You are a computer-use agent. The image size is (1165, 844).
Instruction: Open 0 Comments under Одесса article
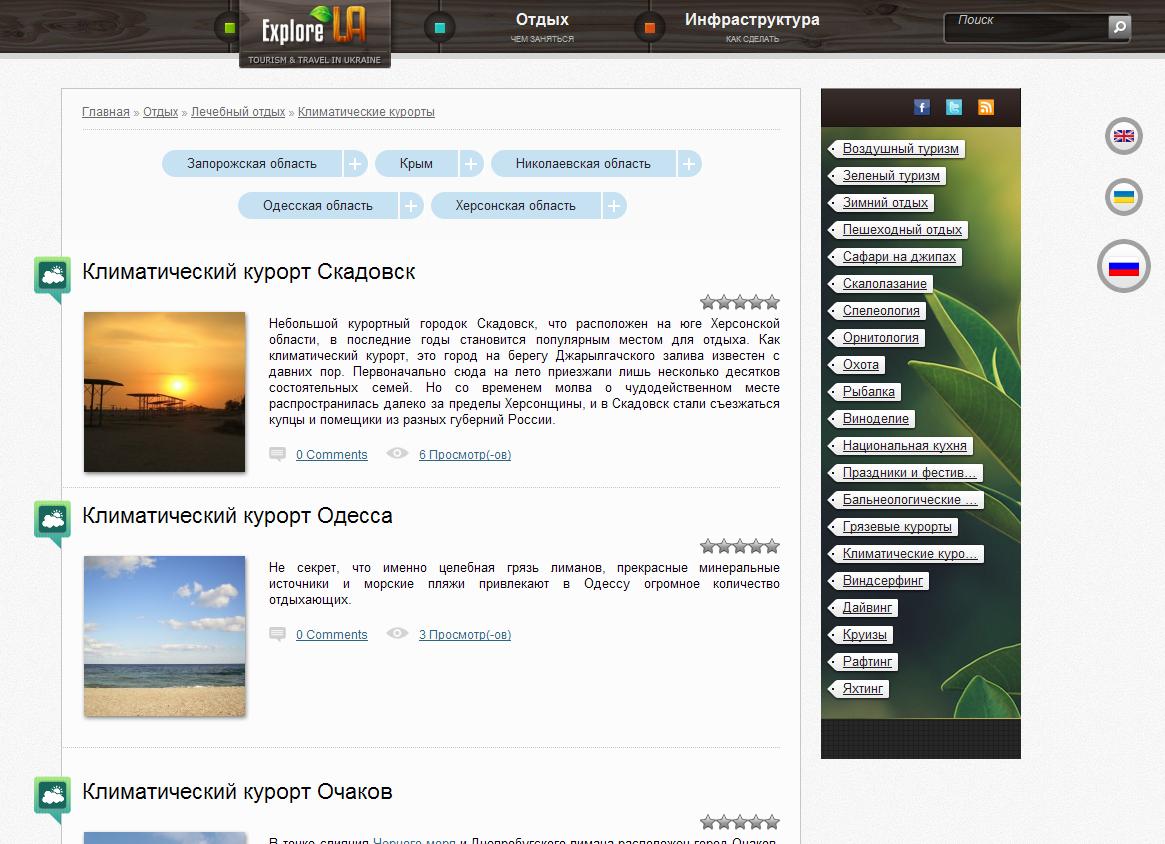tap(331, 634)
